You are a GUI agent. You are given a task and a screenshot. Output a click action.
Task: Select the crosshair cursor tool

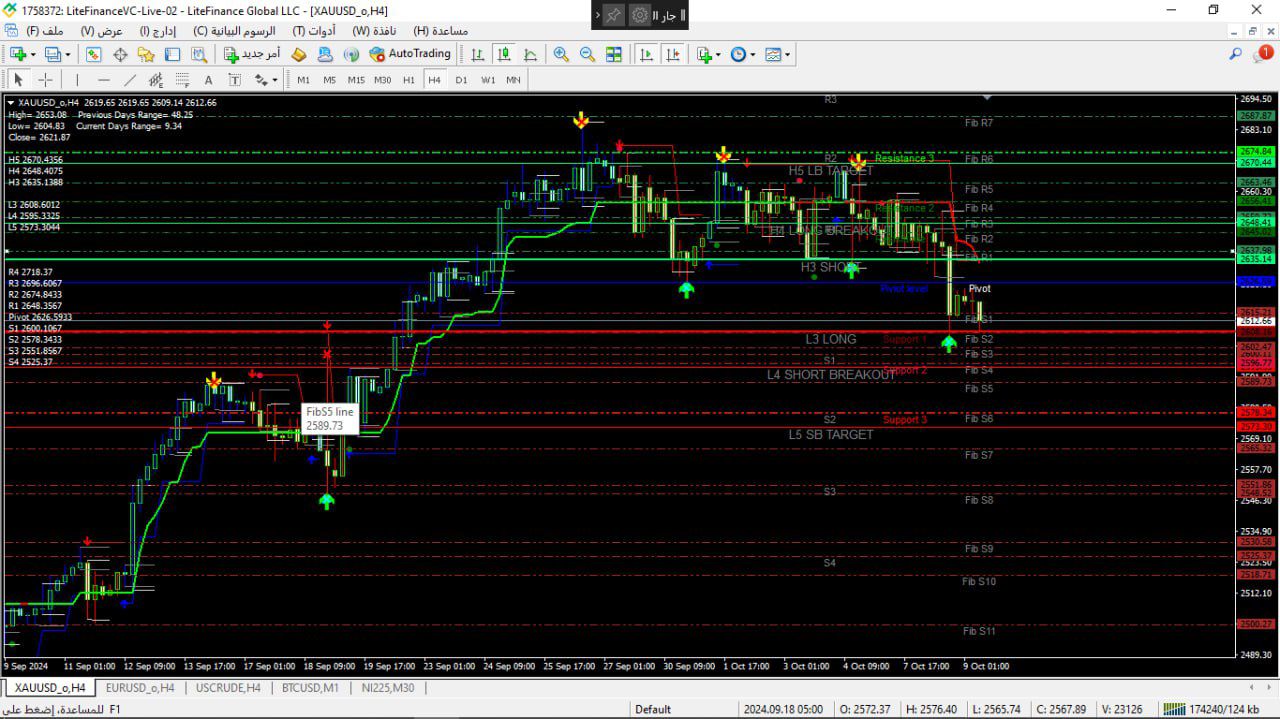click(x=45, y=80)
